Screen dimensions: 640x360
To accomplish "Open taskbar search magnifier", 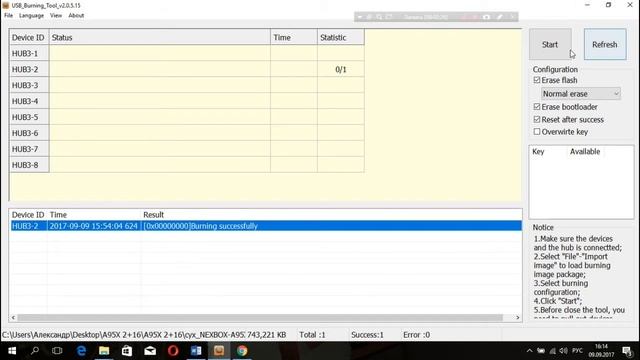I will click(35, 351).
